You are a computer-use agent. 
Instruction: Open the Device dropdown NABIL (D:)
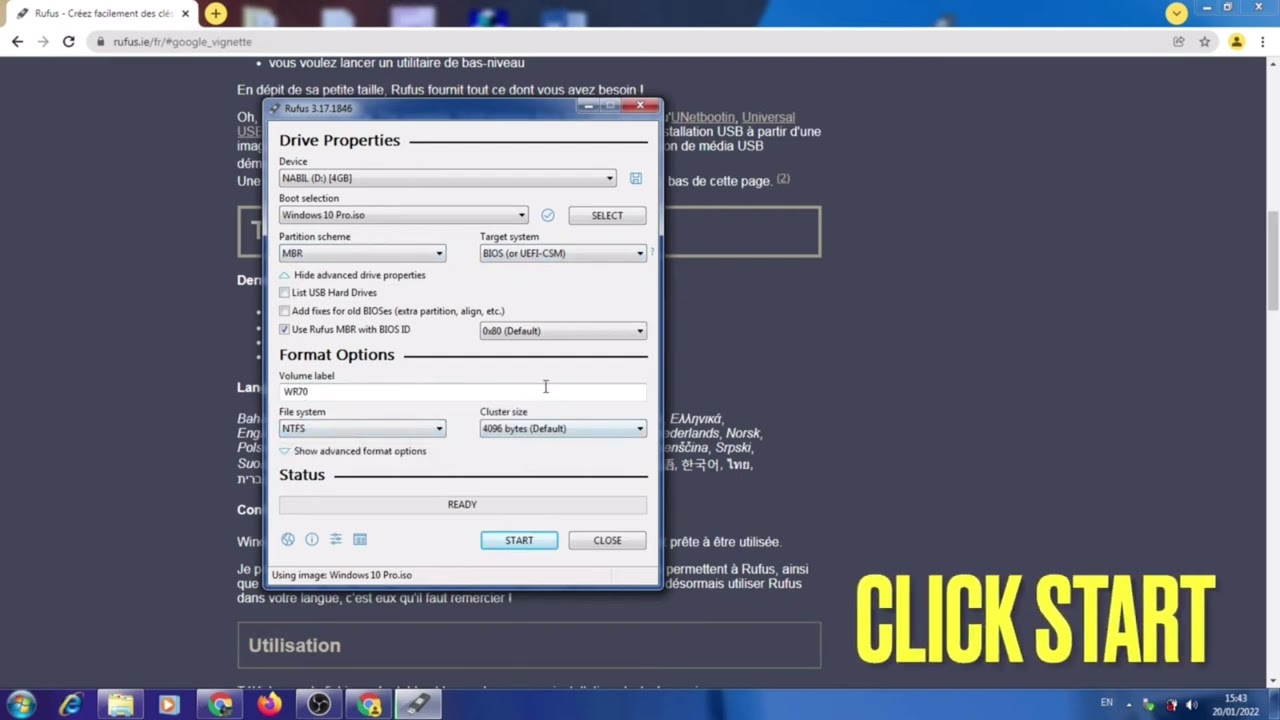(447, 178)
